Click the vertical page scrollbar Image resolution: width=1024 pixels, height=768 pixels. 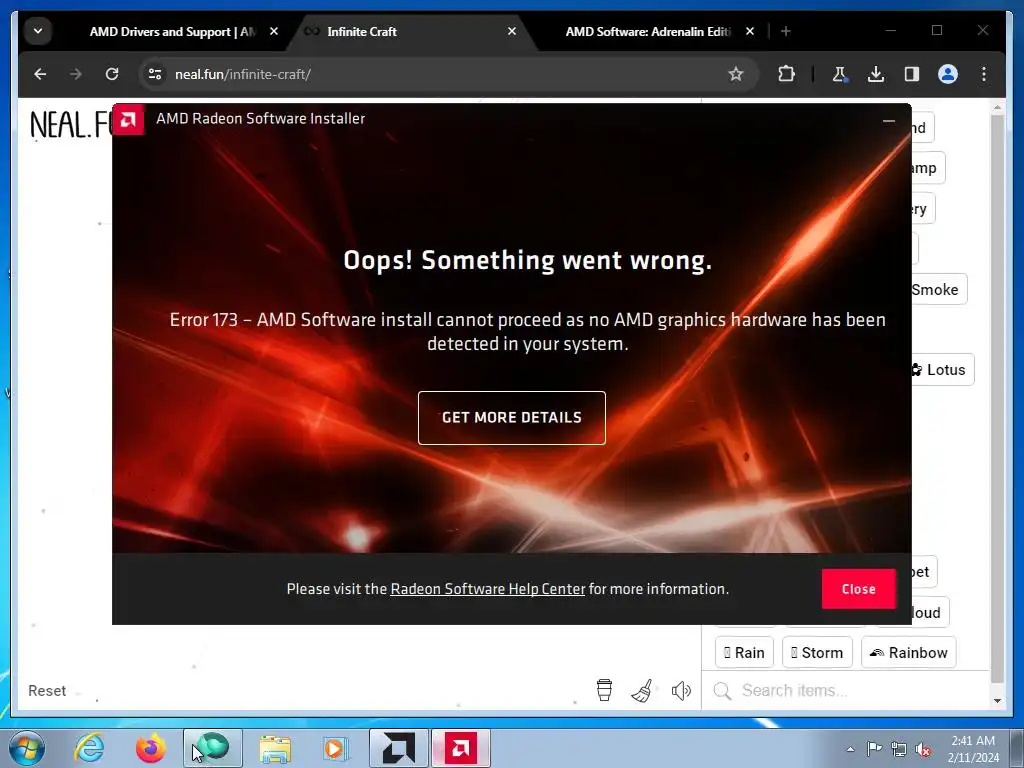pyautogui.click(x=997, y=398)
